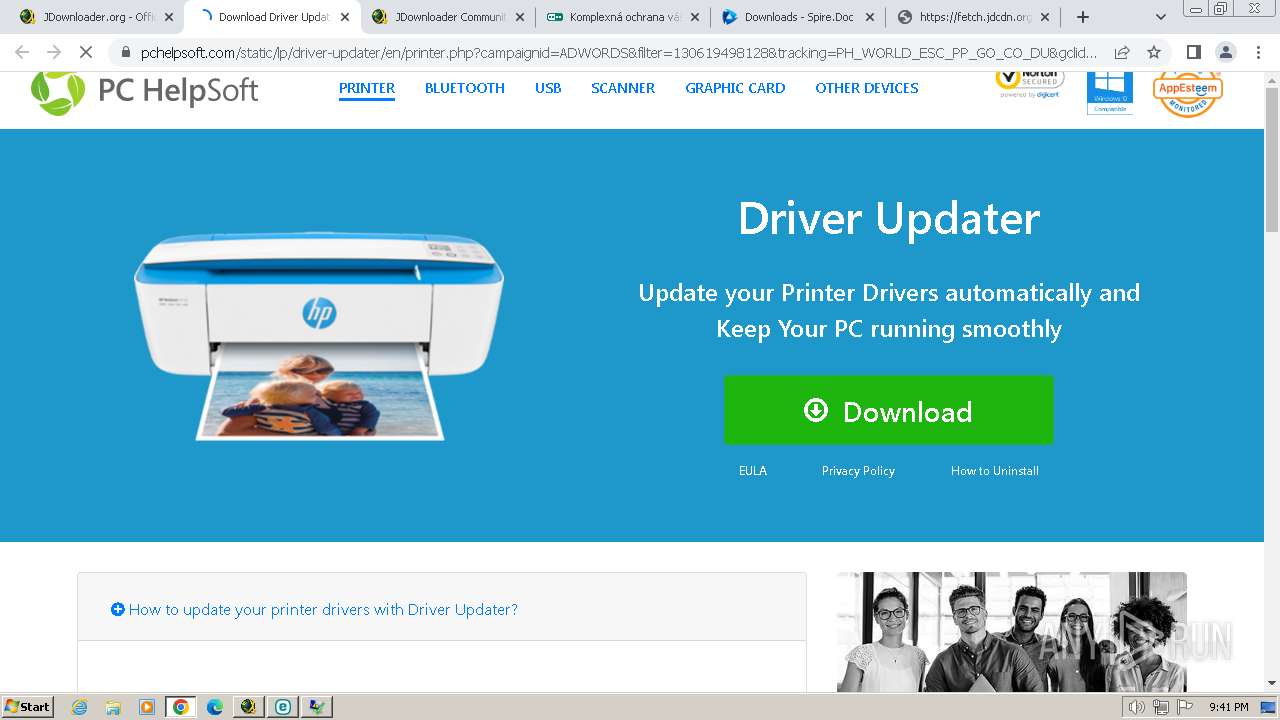Image resolution: width=1280 pixels, height=720 pixels.
Task: Open the How to Uninstall link
Action: pyautogui.click(x=995, y=471)
